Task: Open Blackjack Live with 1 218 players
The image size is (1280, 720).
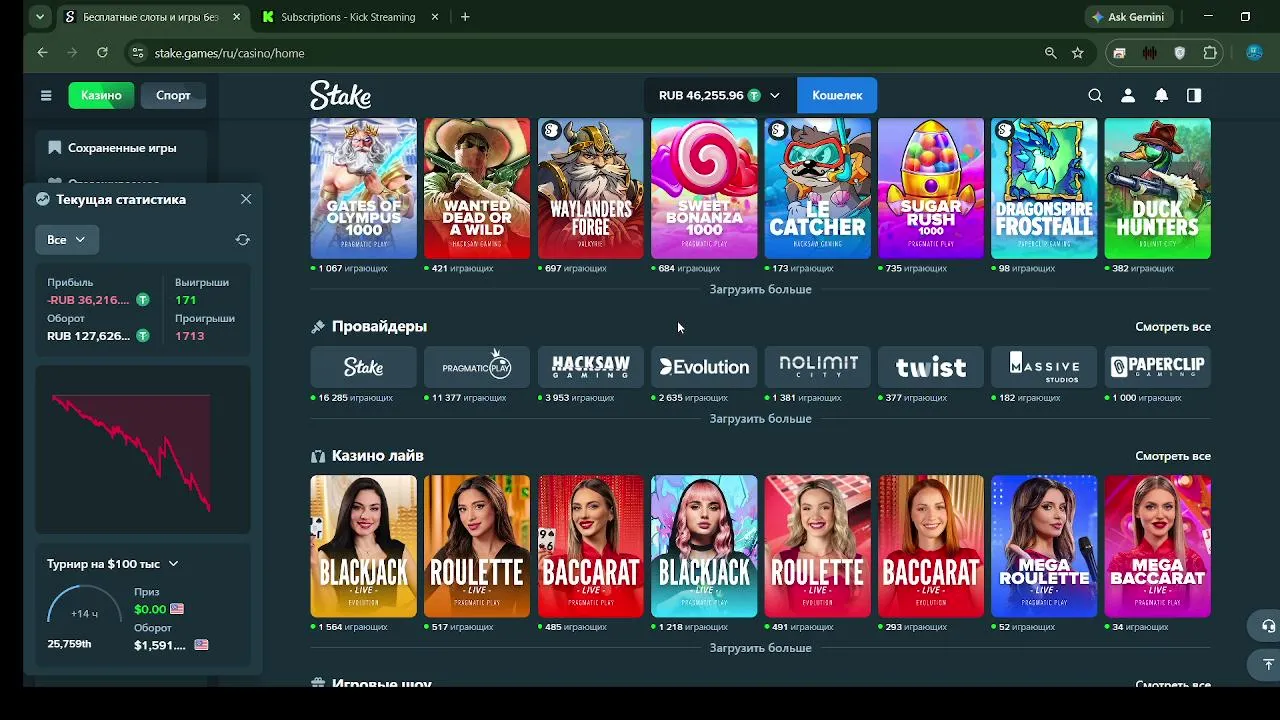Action: (704, 546)
